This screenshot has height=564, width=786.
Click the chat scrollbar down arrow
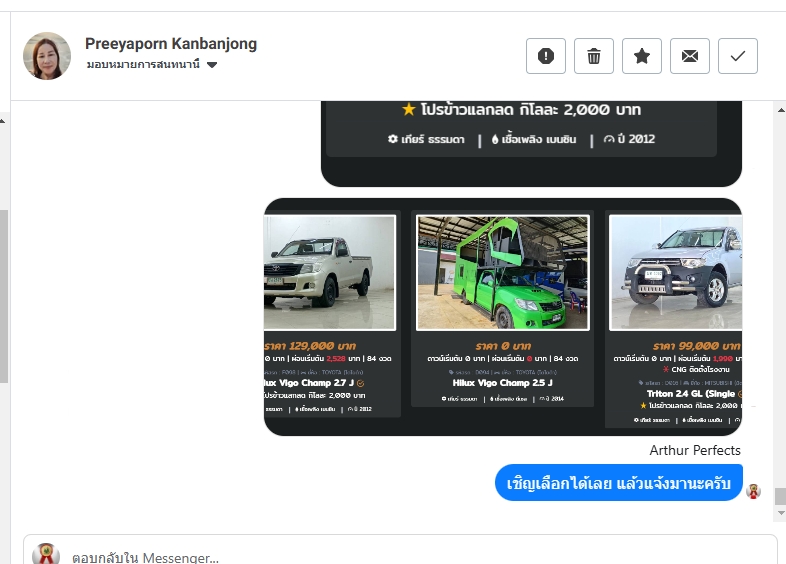(780, 513)
